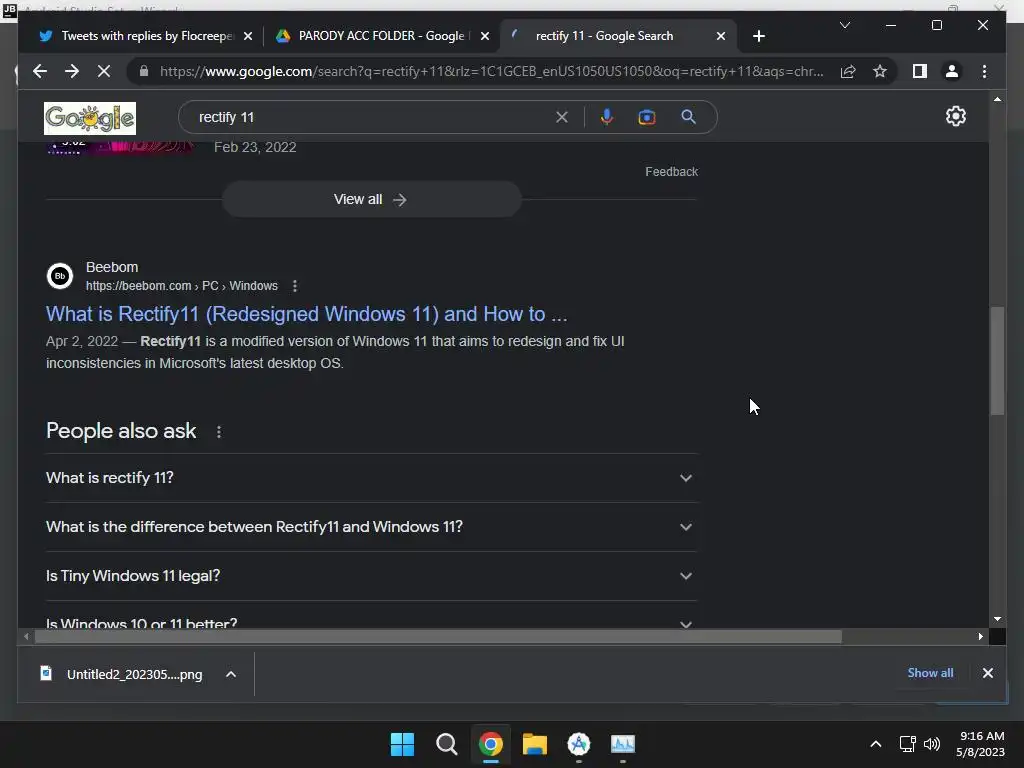The width and height of the screenshot is (1024, 768).
Task: Start voice search with microphone
Action: tap(607, 117)
